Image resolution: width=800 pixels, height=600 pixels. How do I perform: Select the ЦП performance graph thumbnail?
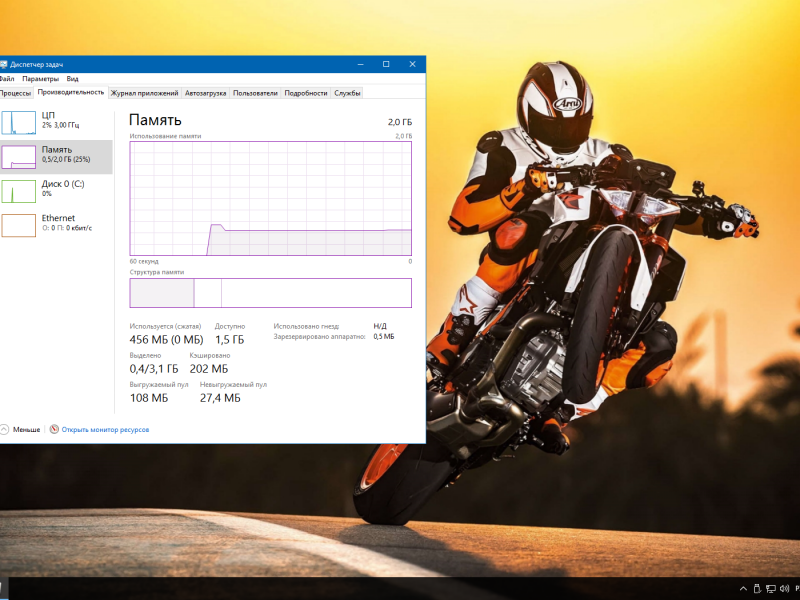(x=18, y=122)
